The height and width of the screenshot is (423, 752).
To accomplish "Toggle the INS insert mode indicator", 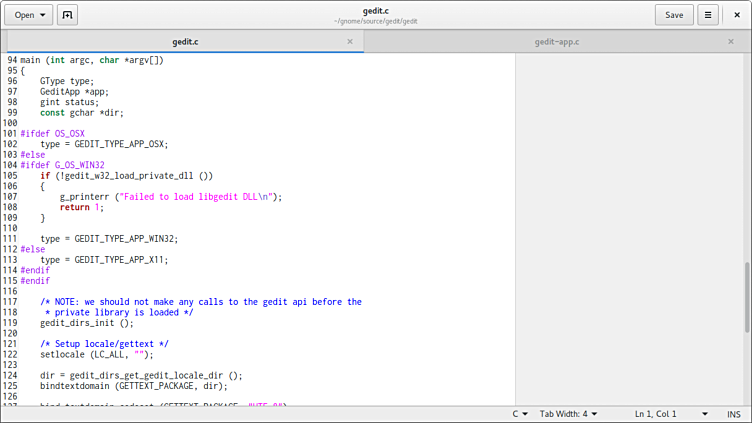I will 733,414.
